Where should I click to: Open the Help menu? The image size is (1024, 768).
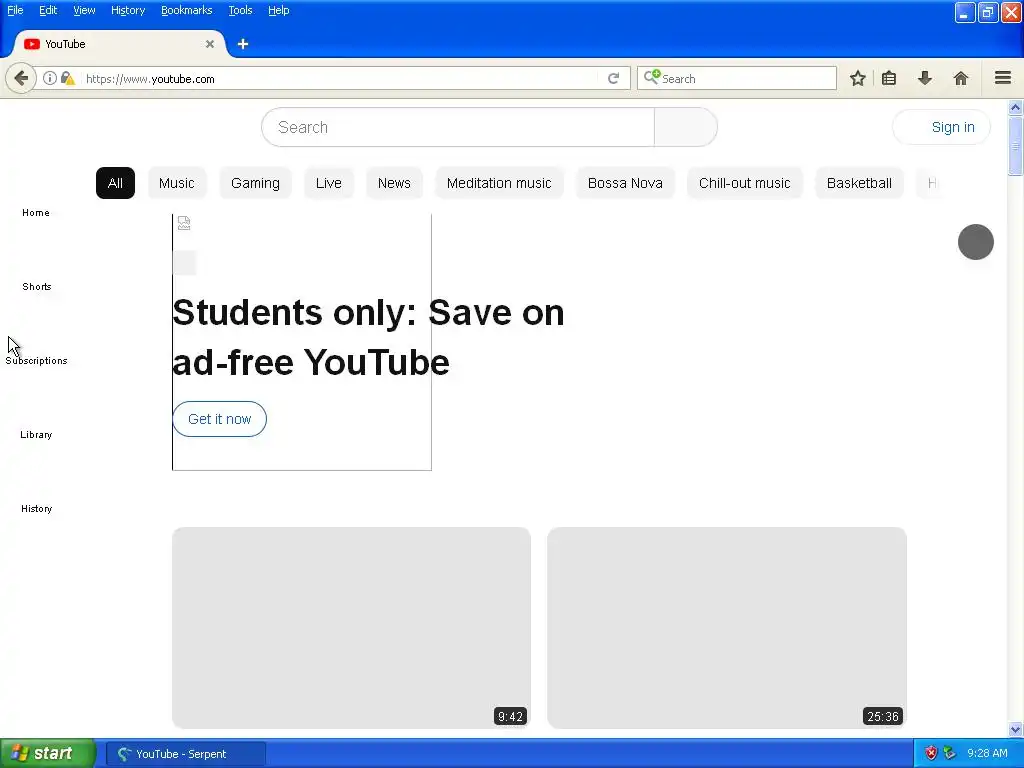pyautogui.click(x=279, y=10)
